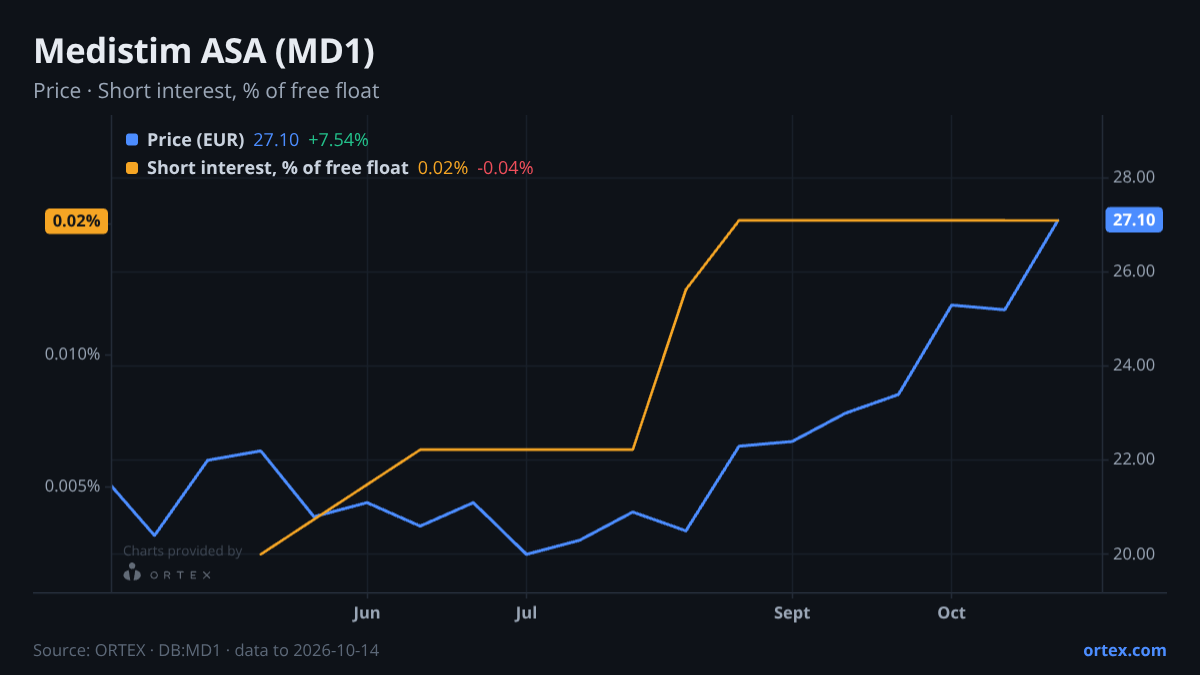Click the 24.00 price axis label

coord(1134,366)
